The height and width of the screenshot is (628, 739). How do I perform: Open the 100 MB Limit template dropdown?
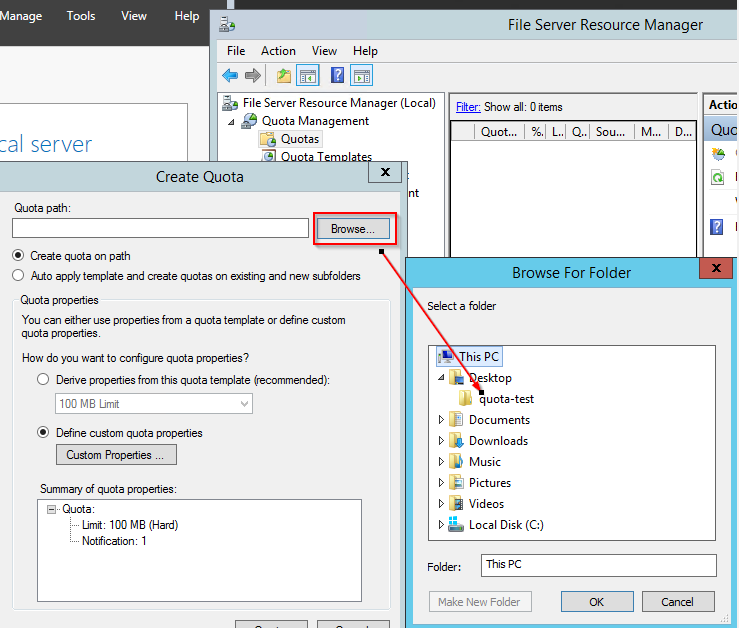tap(154, 404)
